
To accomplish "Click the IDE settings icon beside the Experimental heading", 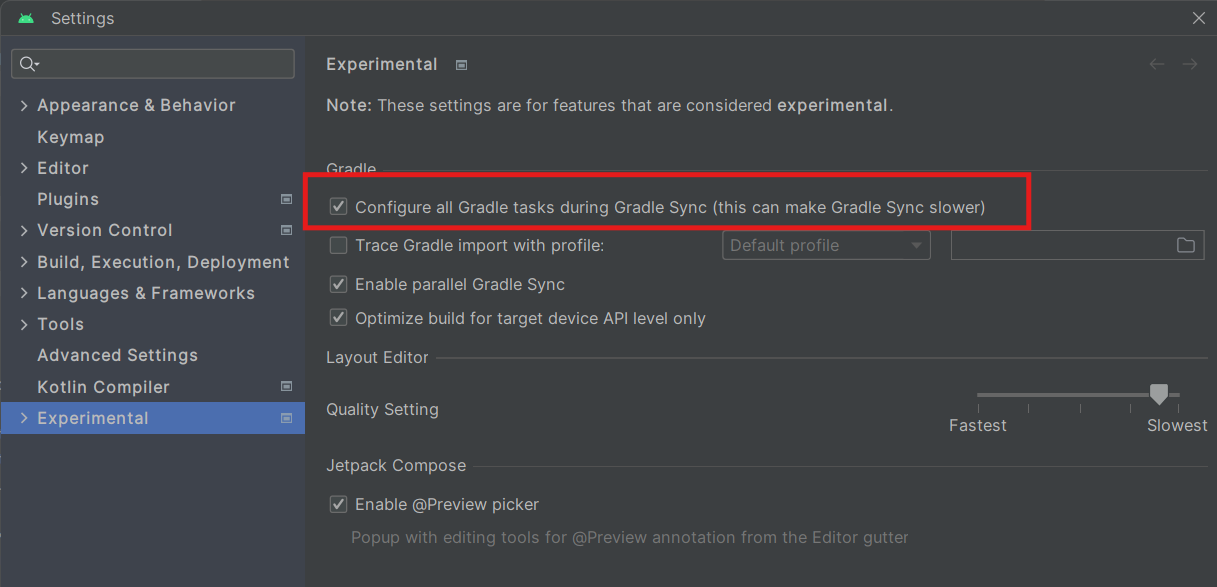I will pos(461,64).
